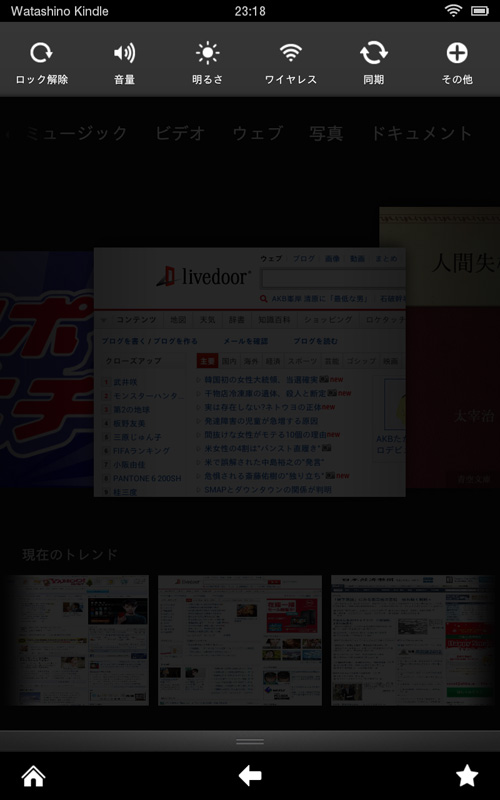Select 地図 on the livedoor menu
This screenshot has height=800, width=500.
[178, 320]
